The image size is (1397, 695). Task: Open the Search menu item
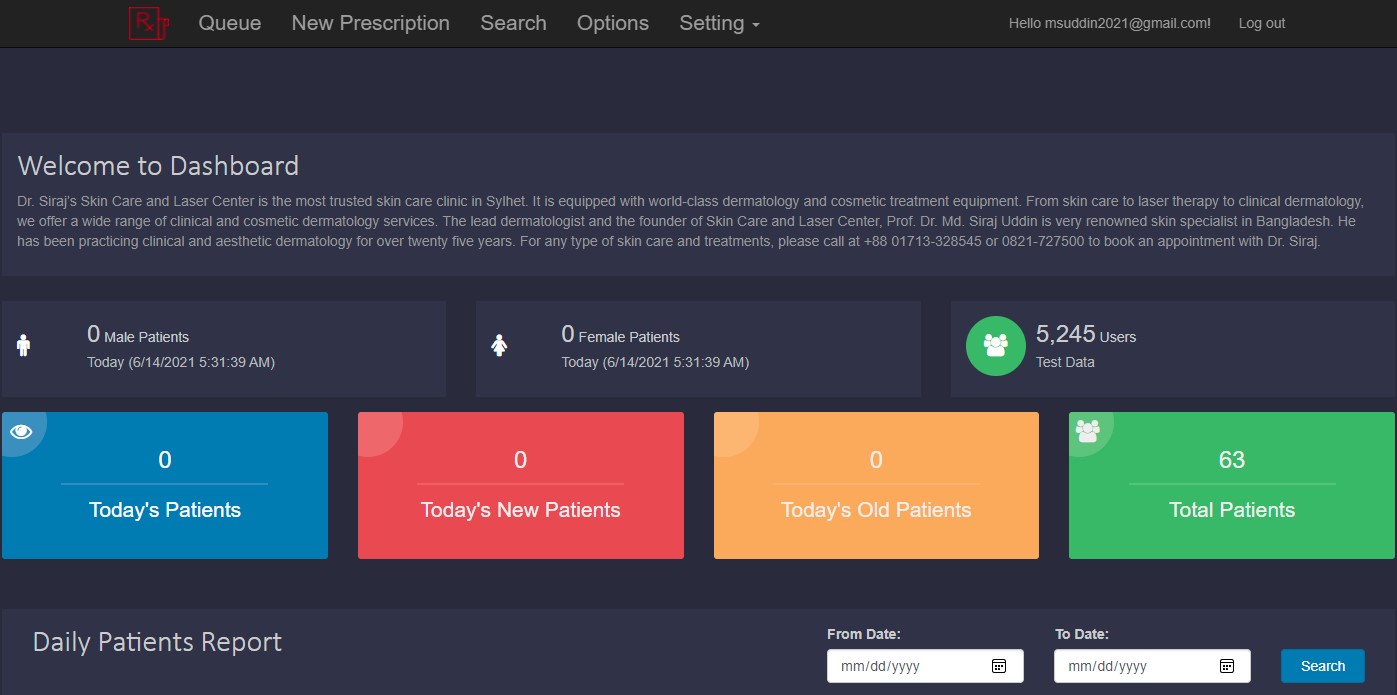coord(513,23)
